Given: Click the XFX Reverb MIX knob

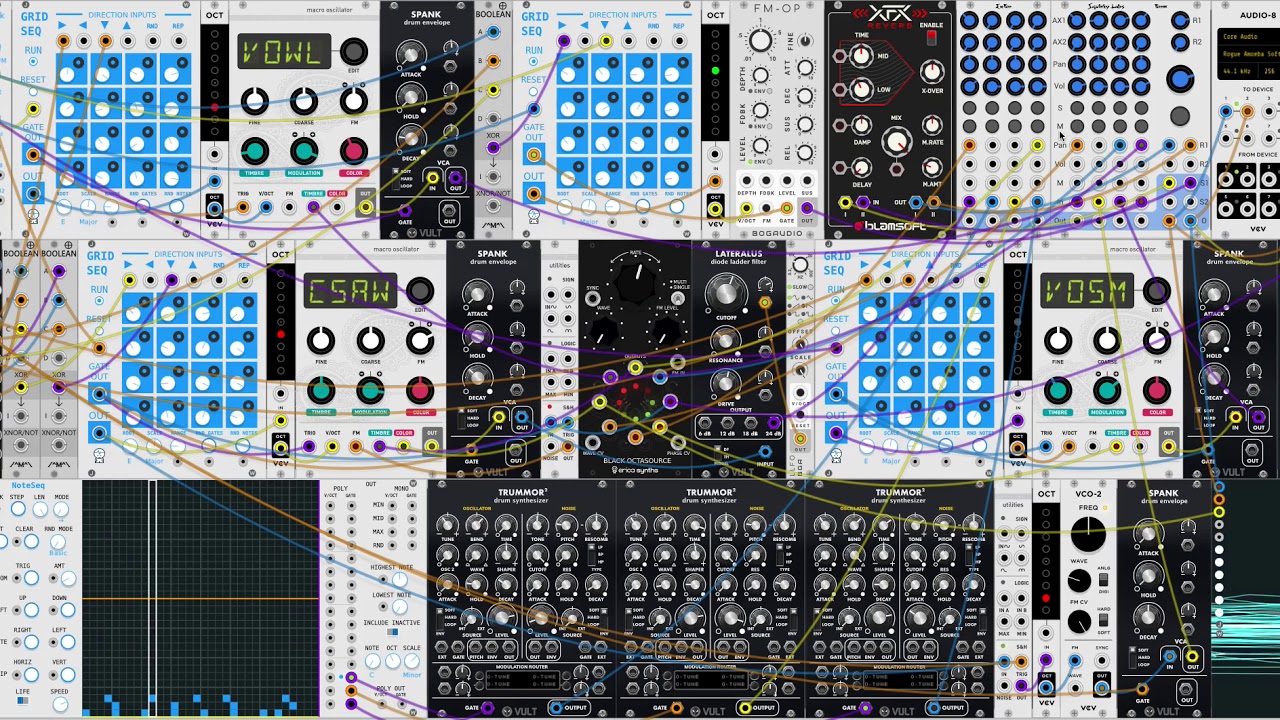Looking at the screenshot, I should 897,141.
